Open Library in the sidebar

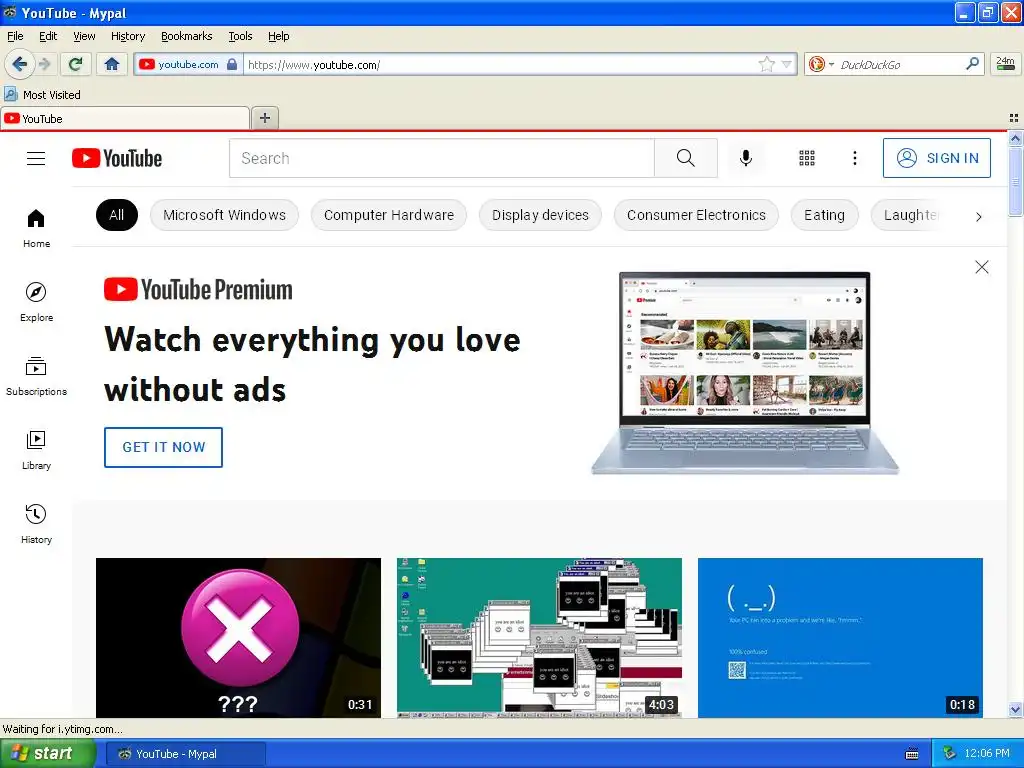pyautogui.click(x=36, y=450)
